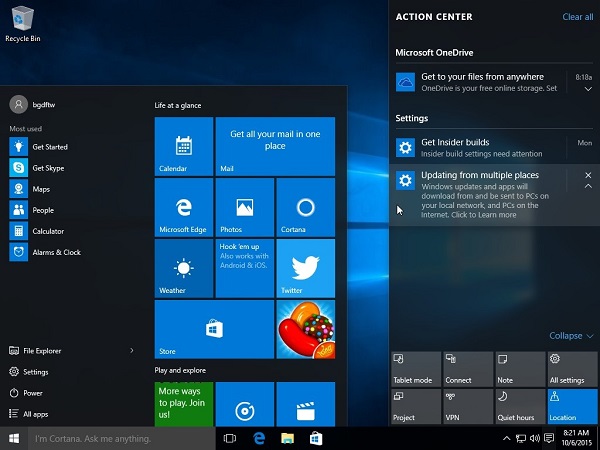Clear all Action Center notifications
The image size is (600, 450).
tap(577, 17)
